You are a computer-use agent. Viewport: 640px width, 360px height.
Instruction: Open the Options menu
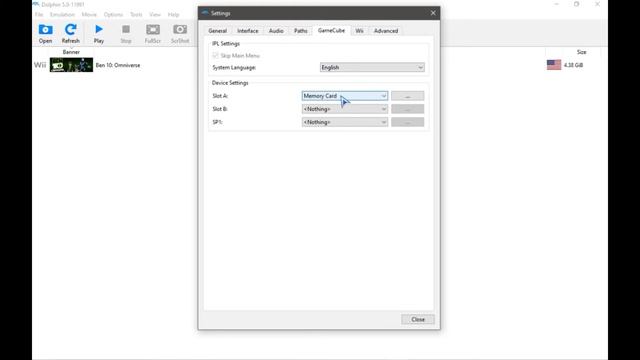pos(113,15)
